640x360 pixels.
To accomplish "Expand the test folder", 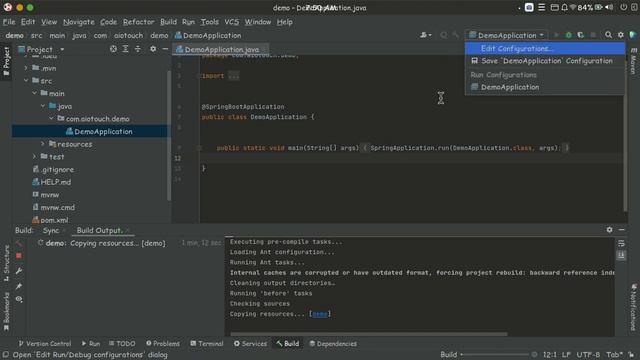I will tap(35, 156).
